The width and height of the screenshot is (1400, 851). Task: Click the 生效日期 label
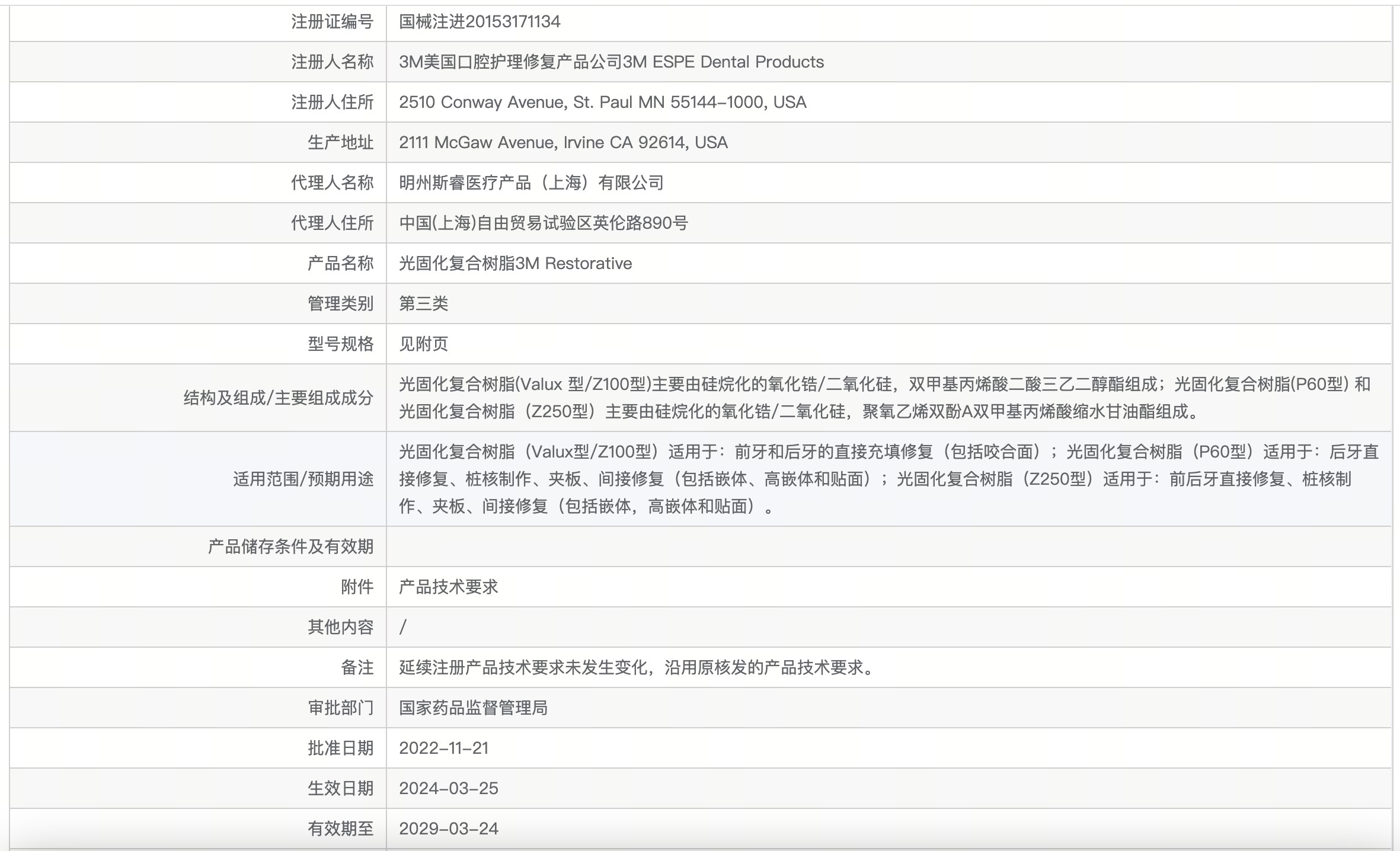point(341,788)
